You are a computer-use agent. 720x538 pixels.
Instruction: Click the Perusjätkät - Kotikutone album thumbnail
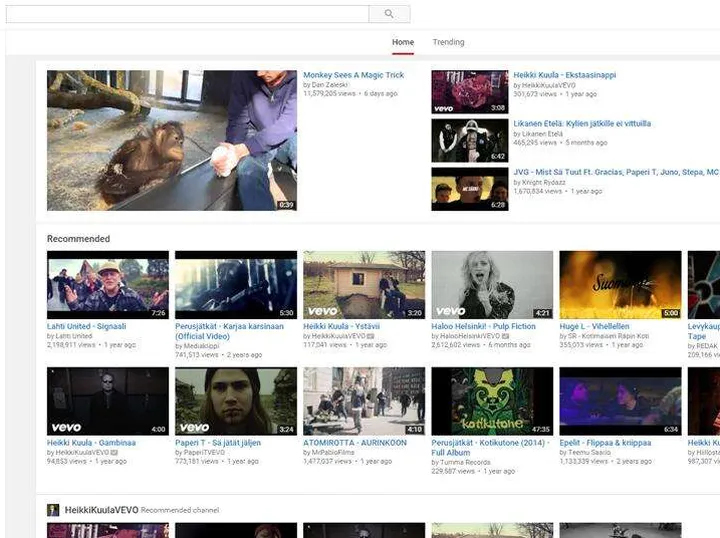click(x=492, y=401)
